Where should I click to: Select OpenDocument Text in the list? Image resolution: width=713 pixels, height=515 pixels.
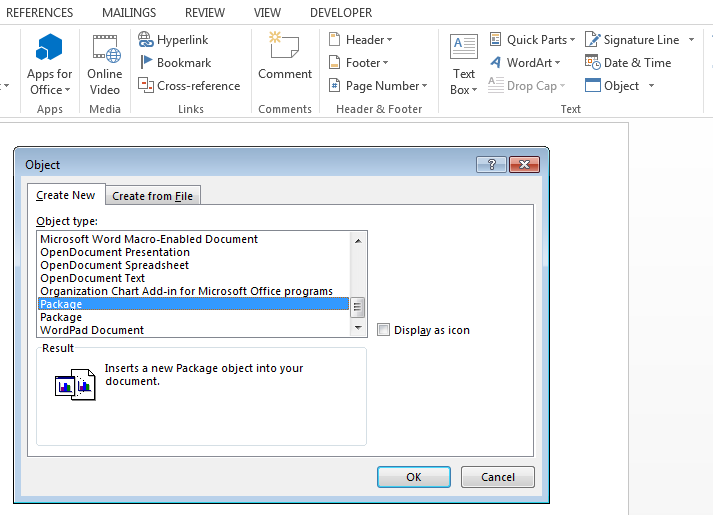194,278
